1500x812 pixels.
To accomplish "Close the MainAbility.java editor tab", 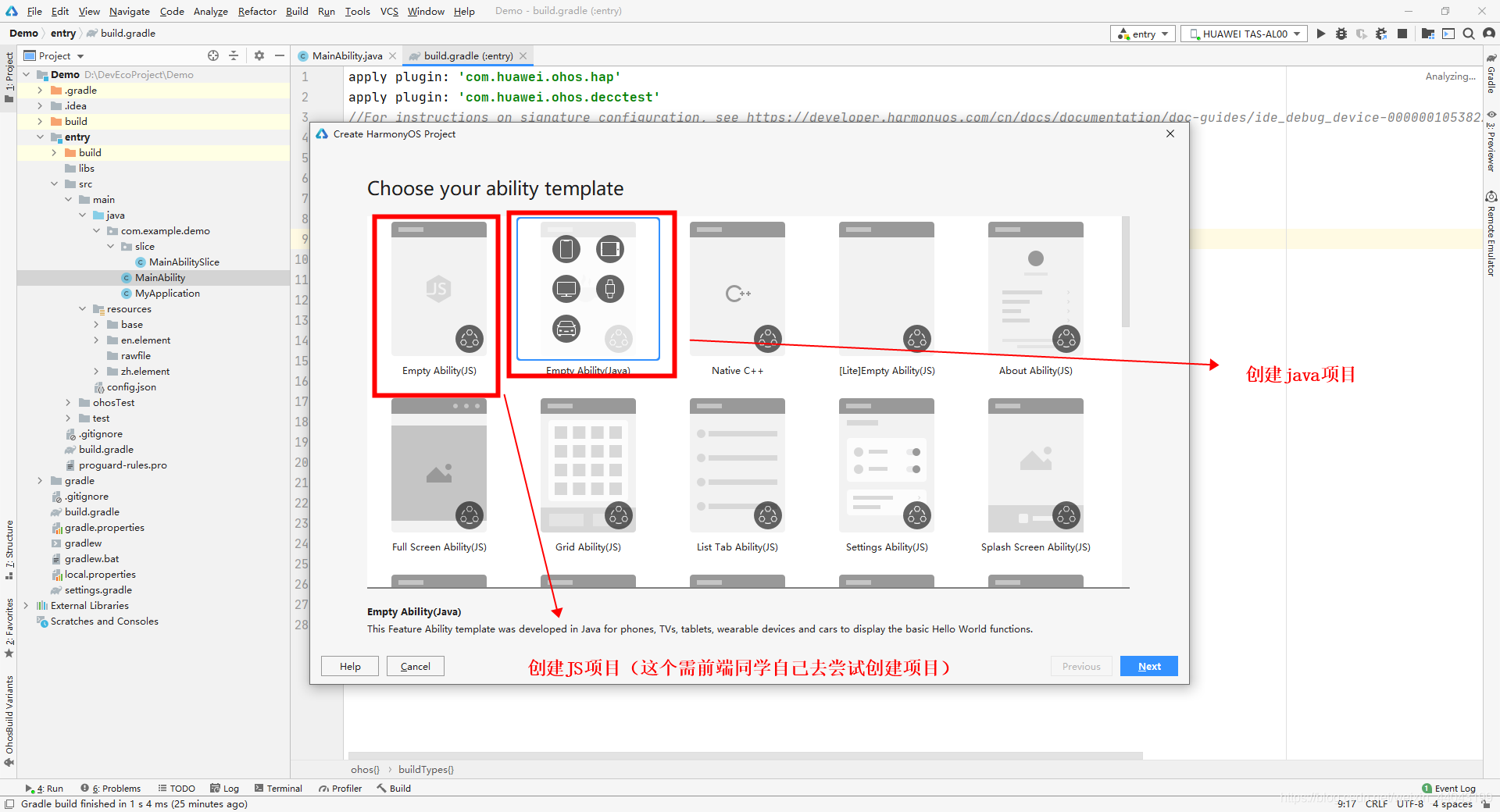I will [x=393, y=56].
